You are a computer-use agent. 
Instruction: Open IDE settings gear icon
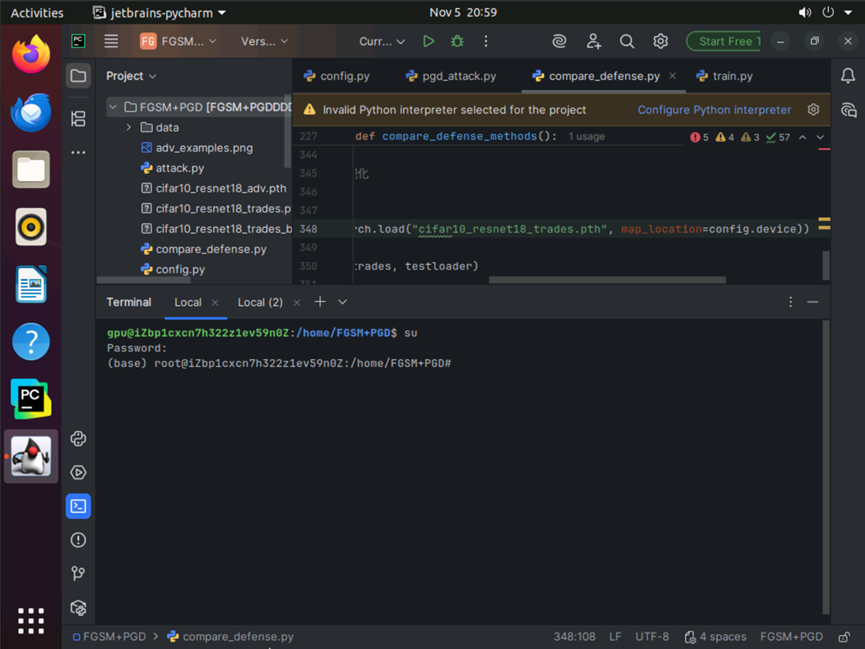click(660, 41)
